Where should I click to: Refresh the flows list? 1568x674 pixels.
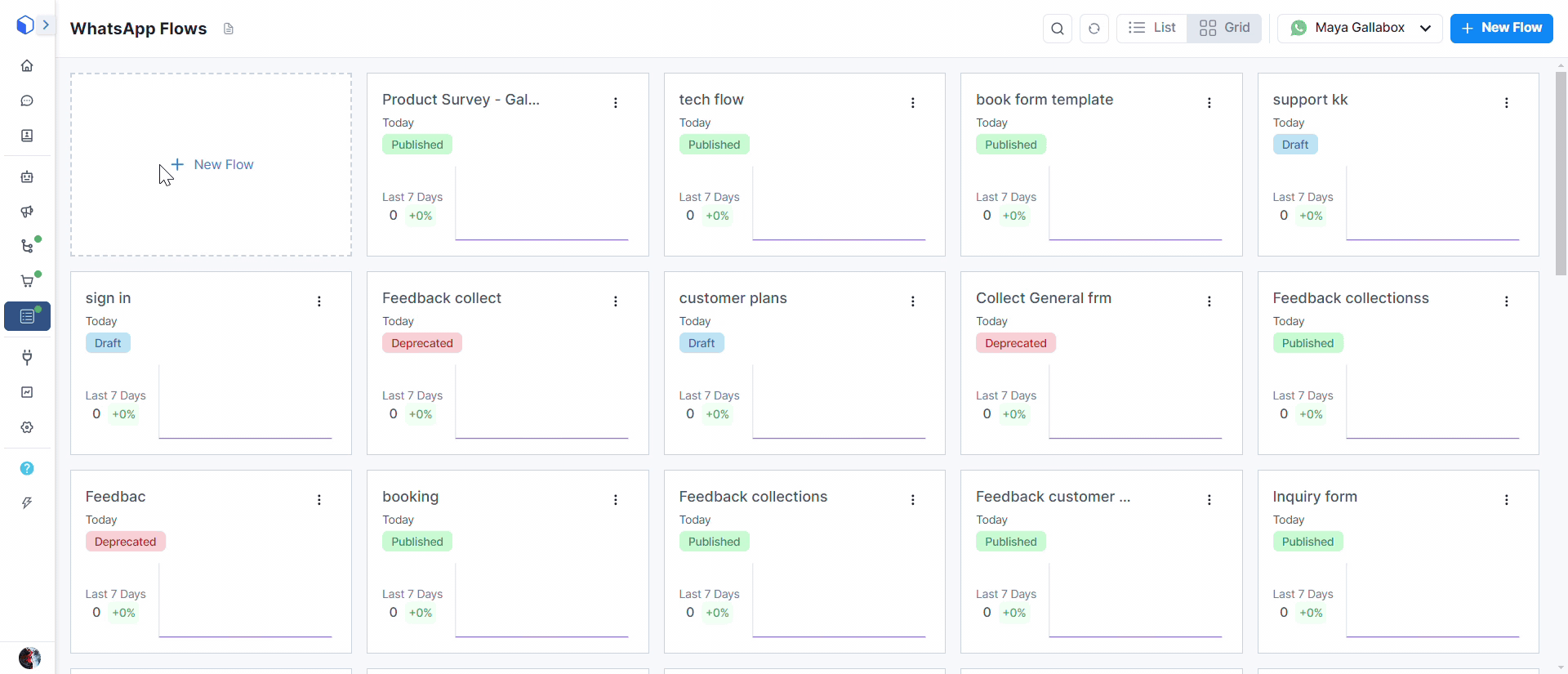pos(1094,29)
